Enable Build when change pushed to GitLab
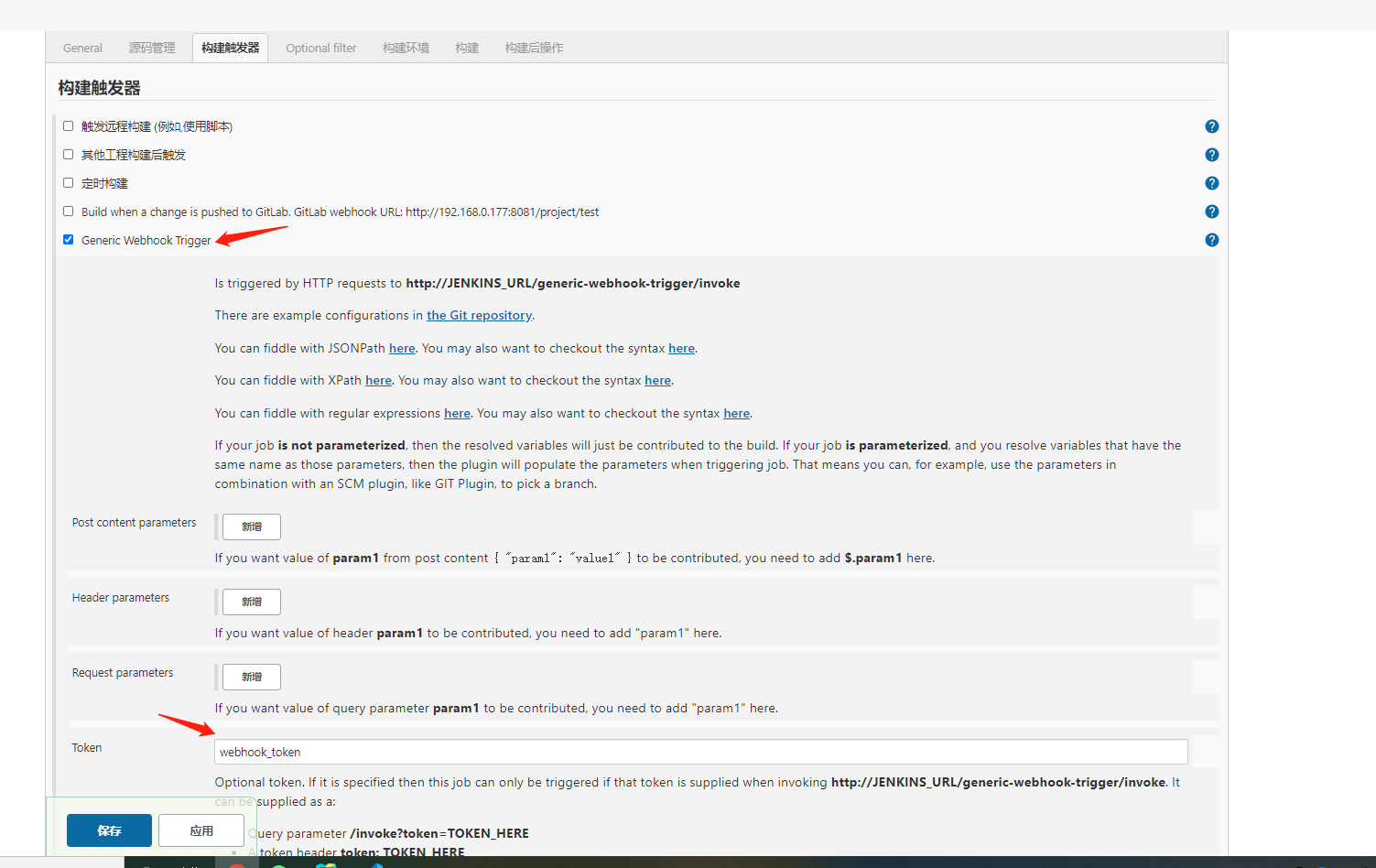 point(68,211)
